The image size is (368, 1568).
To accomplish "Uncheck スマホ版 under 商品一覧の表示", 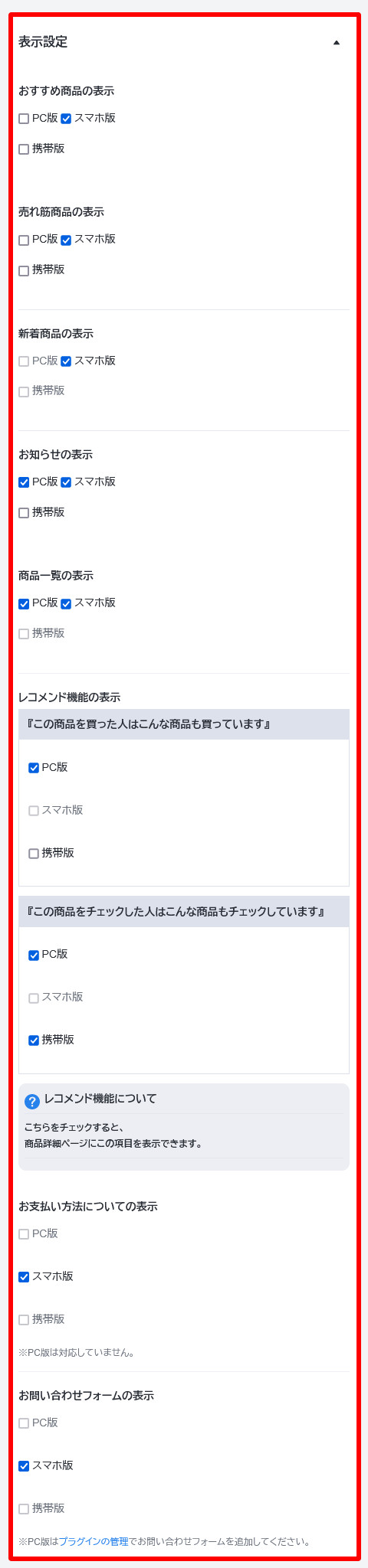I will 66,603.
